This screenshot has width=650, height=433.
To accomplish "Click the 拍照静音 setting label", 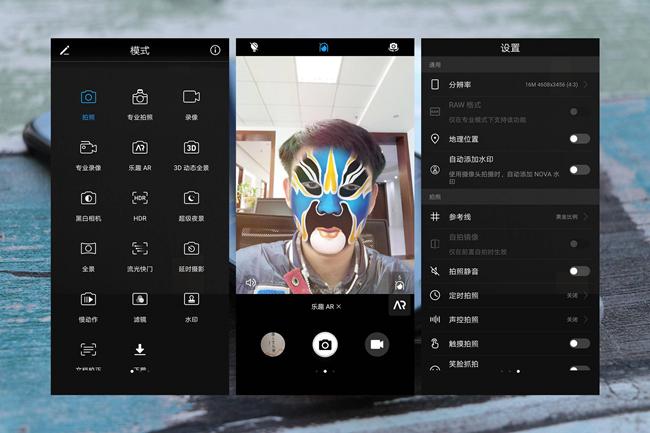I will coord(463,271).
